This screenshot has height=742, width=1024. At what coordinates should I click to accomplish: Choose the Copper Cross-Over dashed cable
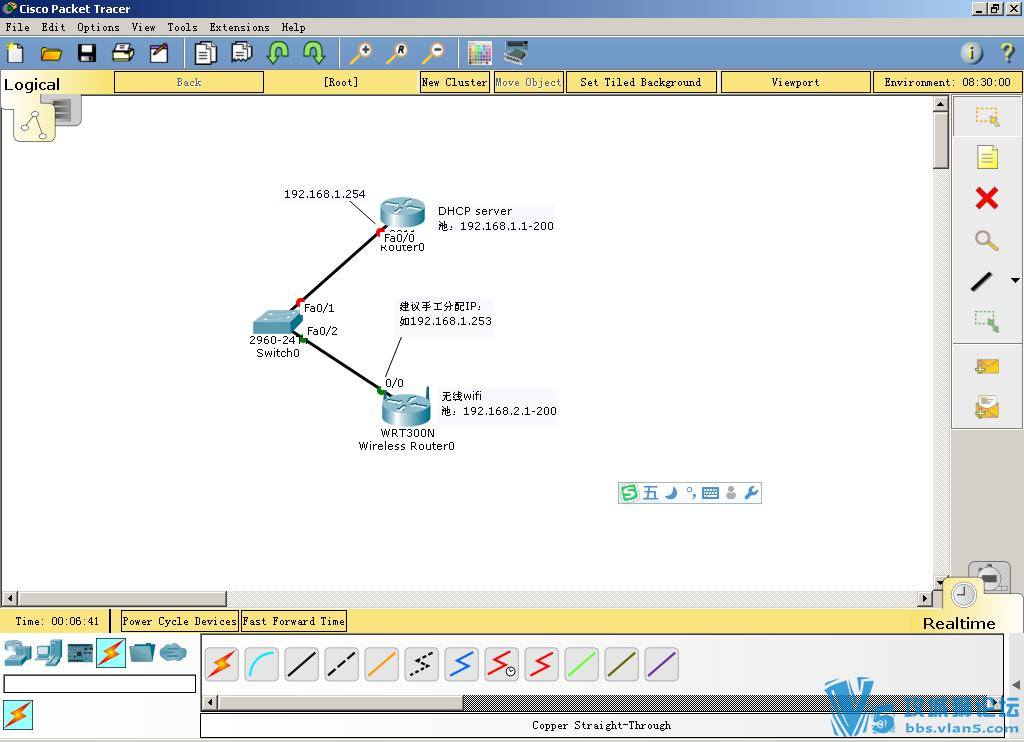coord(342,664)
